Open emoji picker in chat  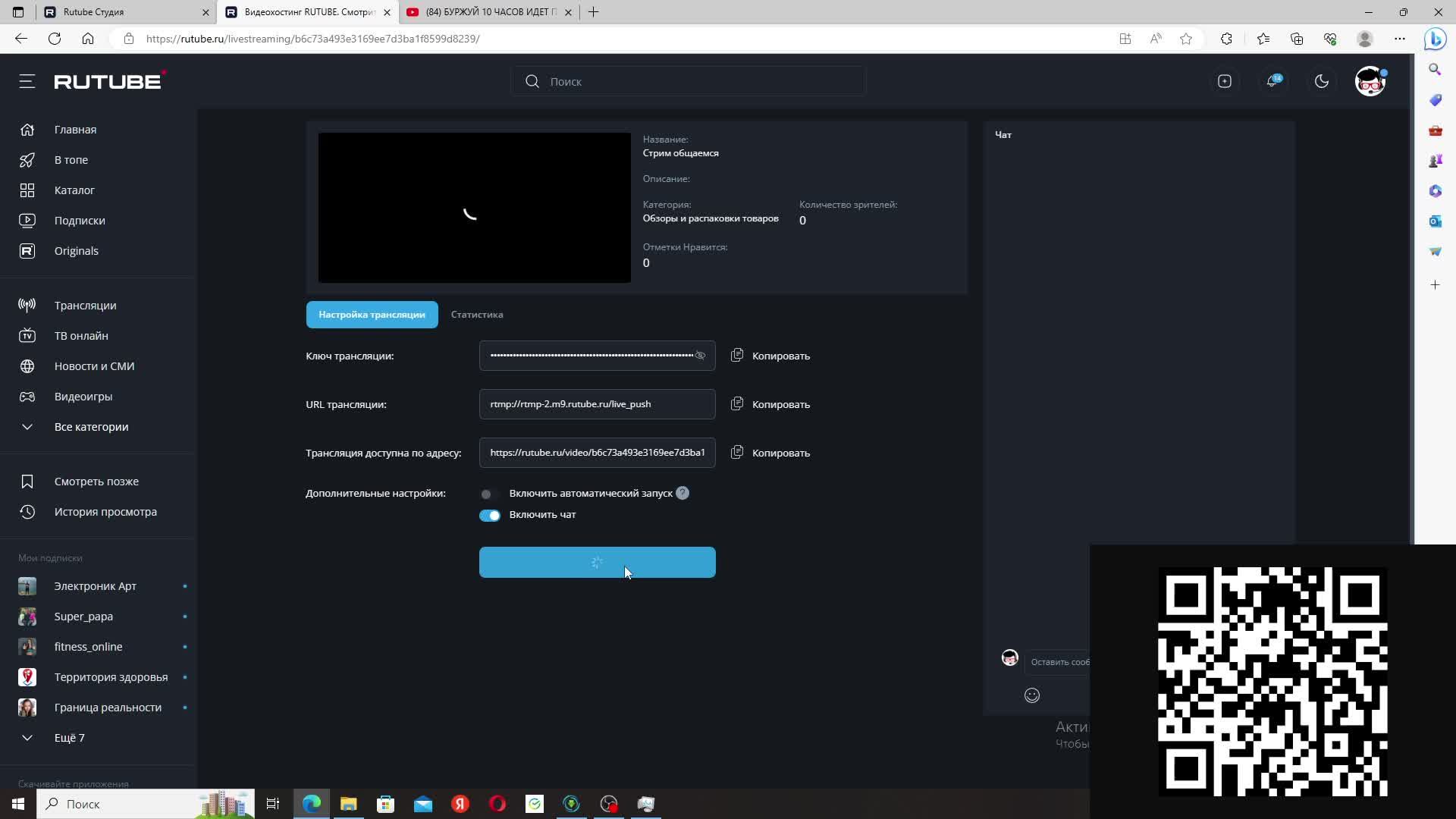(1031, 695)
